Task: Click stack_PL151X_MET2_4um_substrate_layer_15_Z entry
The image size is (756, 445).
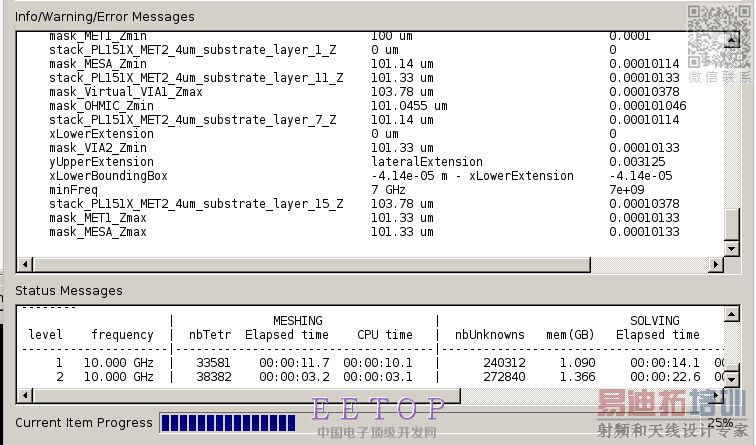Action: (x=196, y=204)
